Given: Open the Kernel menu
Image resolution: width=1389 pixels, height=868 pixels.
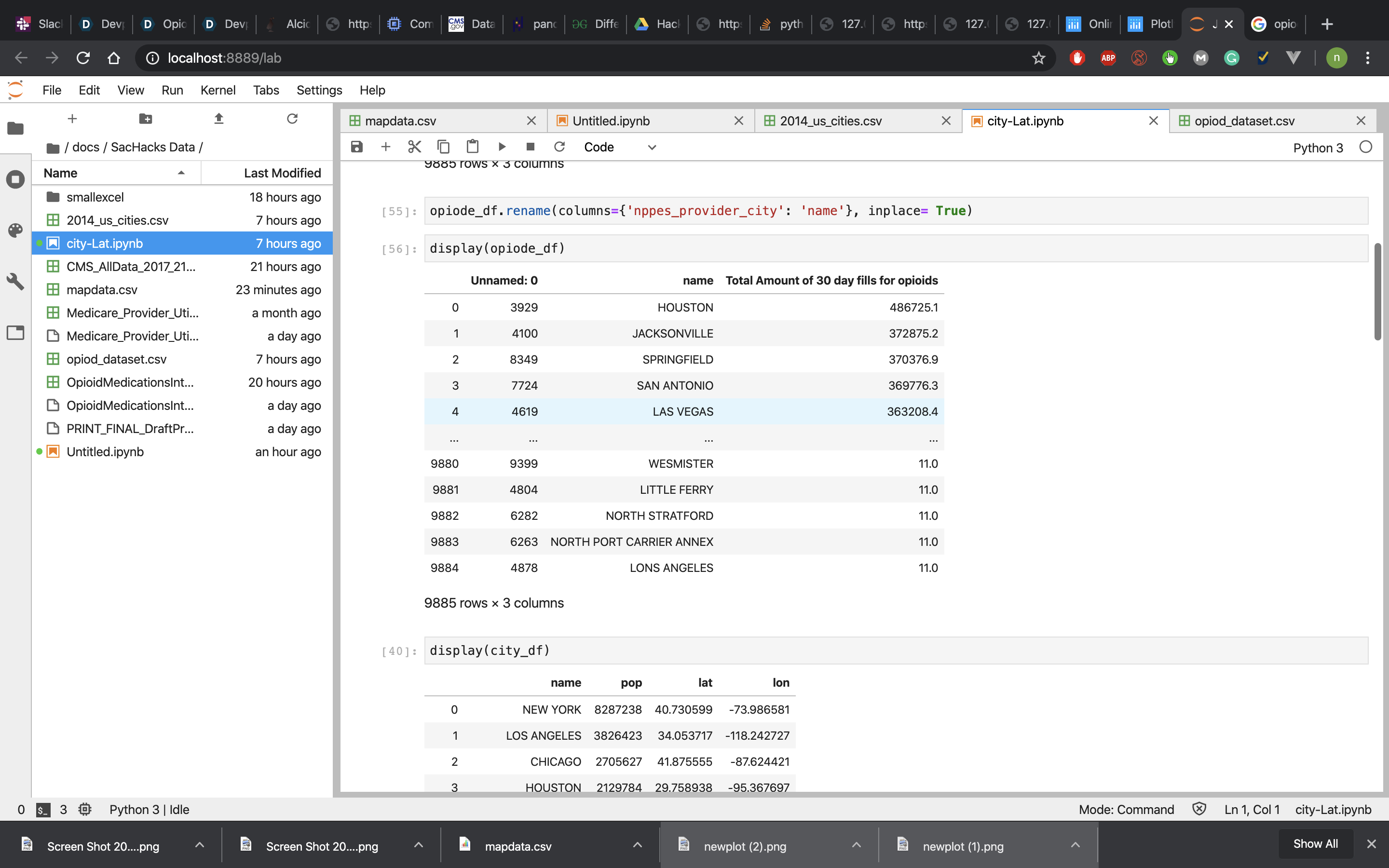Looking at the screenshot, I should point(218,90).
